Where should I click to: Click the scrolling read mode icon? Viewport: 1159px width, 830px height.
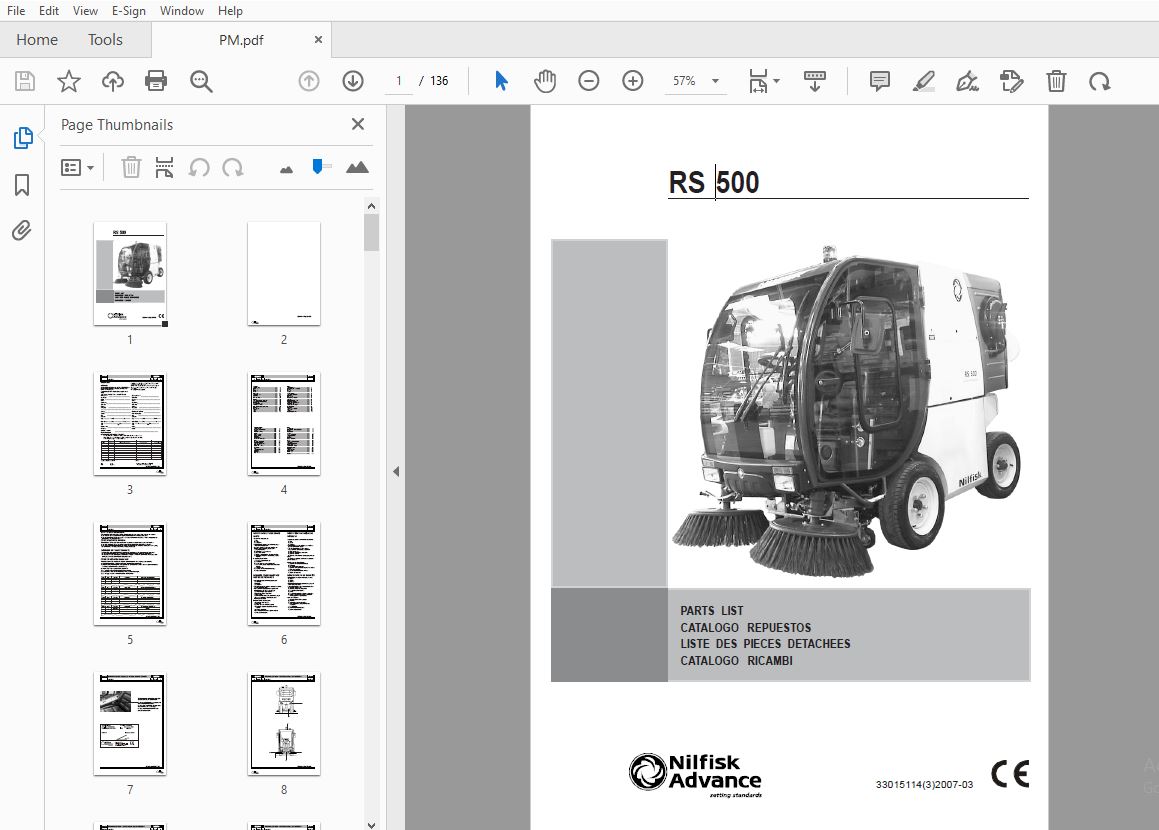pos(815,81)
